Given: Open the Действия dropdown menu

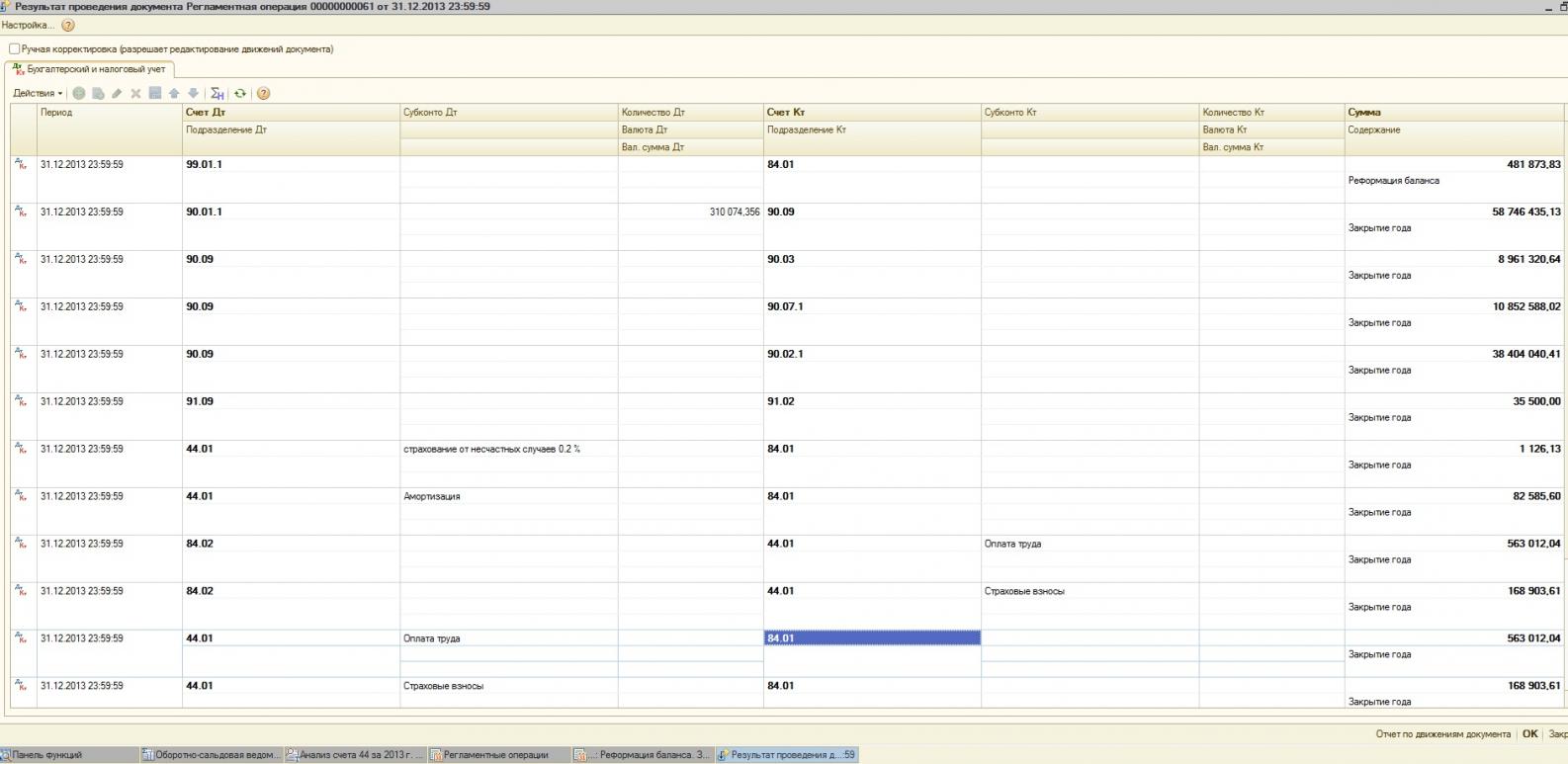Looking at the screenshot, I should tap(37, 94).
